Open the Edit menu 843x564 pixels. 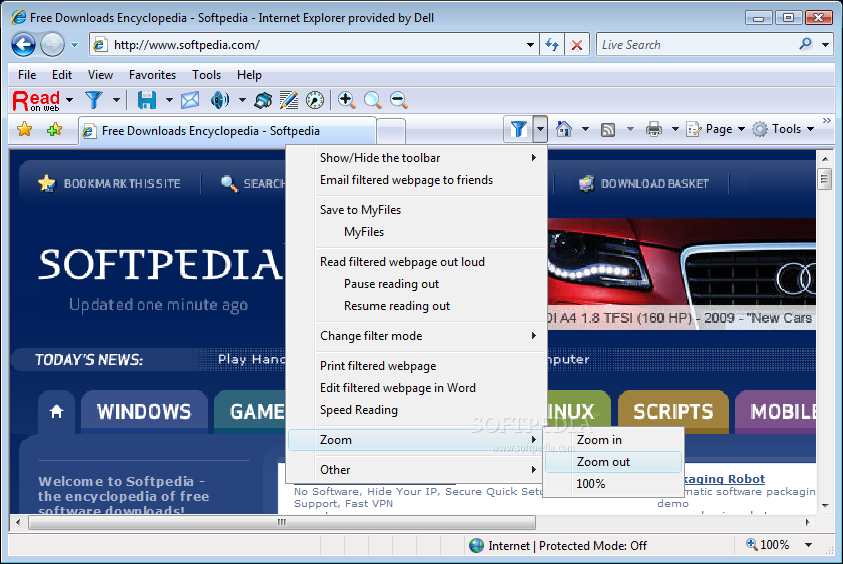(x=62, y=75)
